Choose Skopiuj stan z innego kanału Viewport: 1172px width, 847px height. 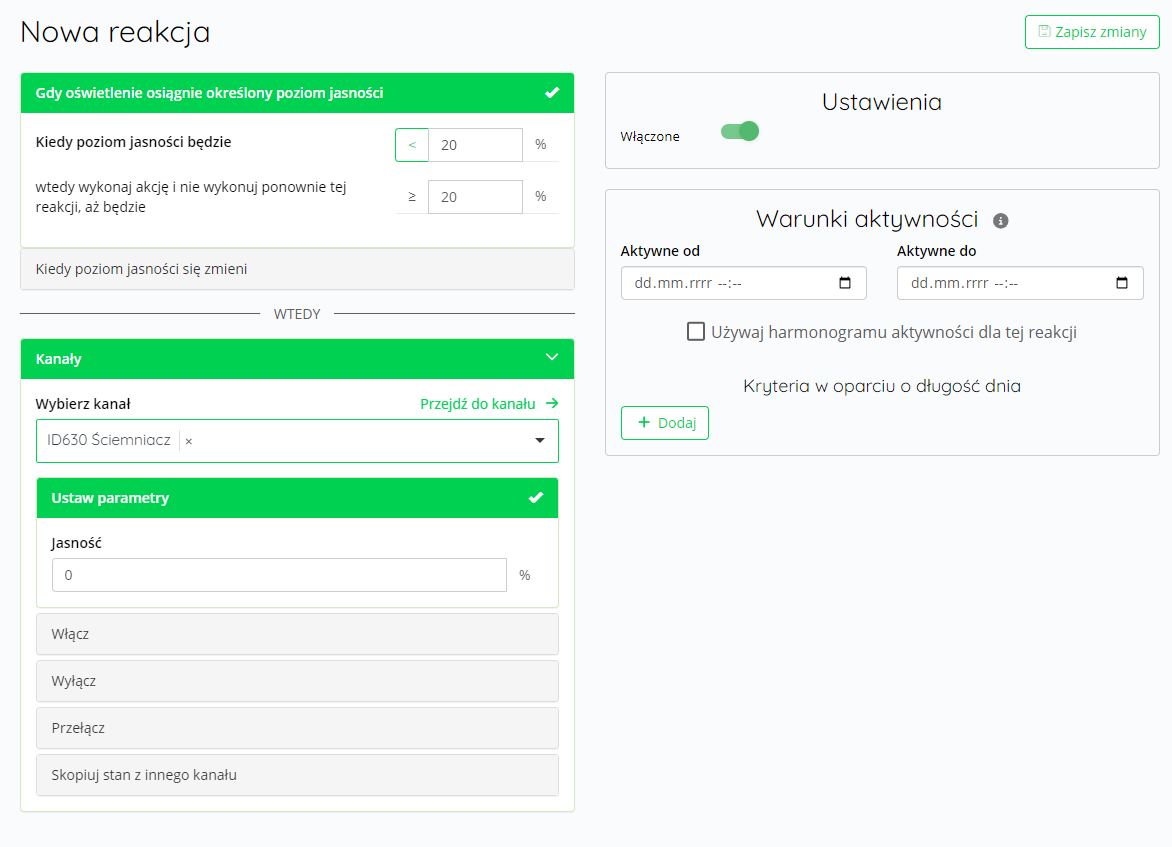[297, 775]
